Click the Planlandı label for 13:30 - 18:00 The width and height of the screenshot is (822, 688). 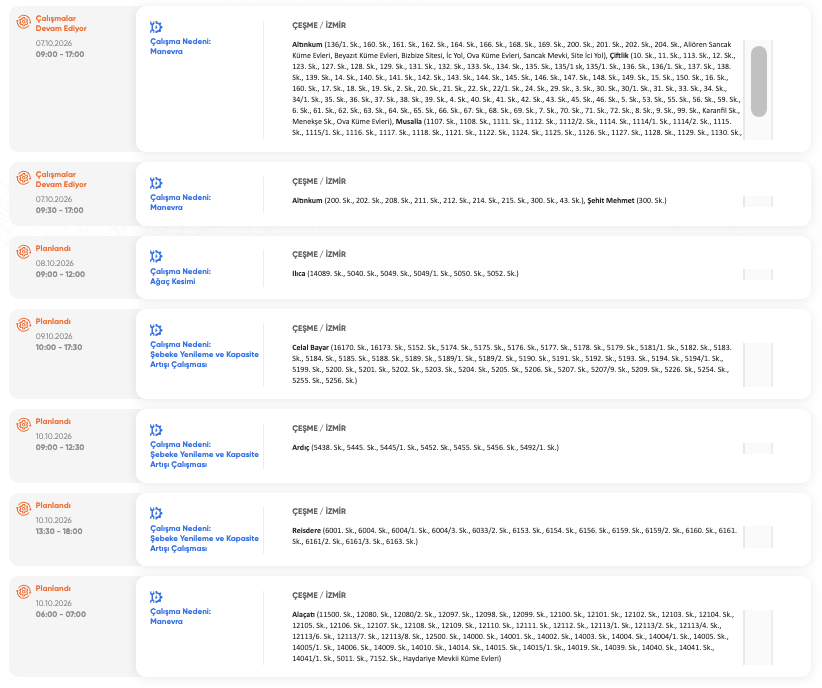click(x=53, y=506)
